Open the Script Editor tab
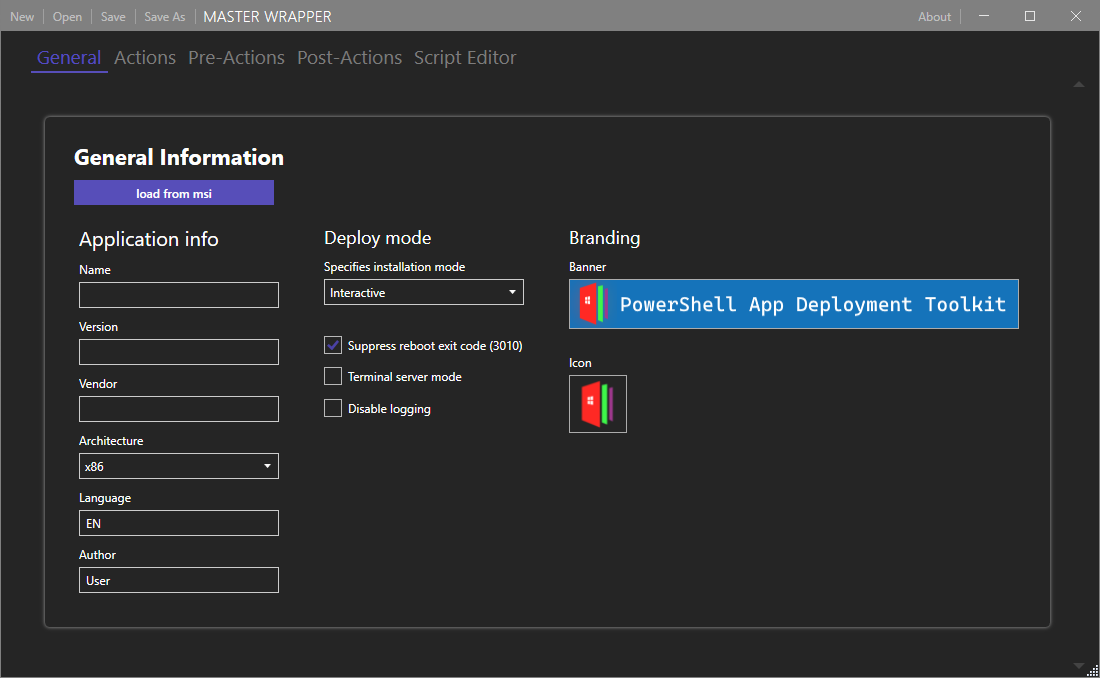 (465, 57)
